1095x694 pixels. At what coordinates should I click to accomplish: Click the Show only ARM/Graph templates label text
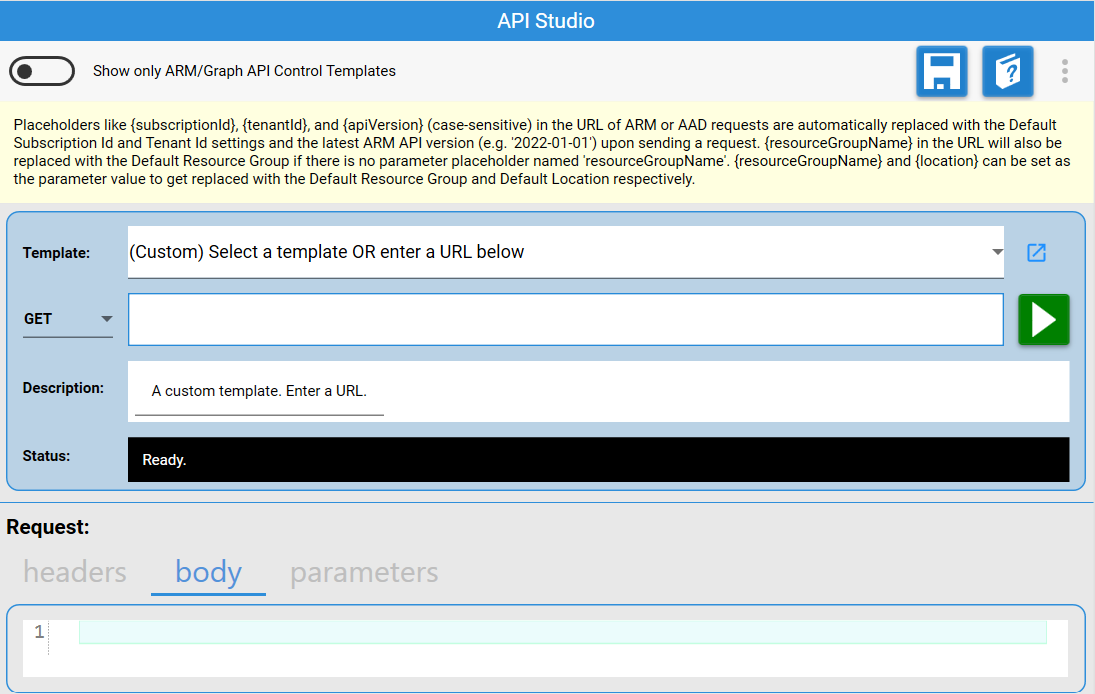coord(244,71)
